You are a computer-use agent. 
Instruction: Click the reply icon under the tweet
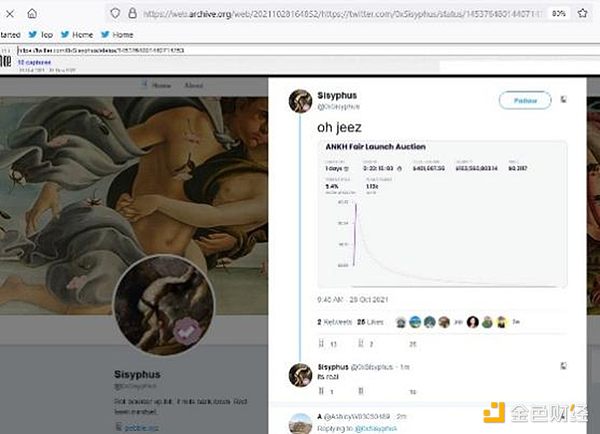point(321,343)
